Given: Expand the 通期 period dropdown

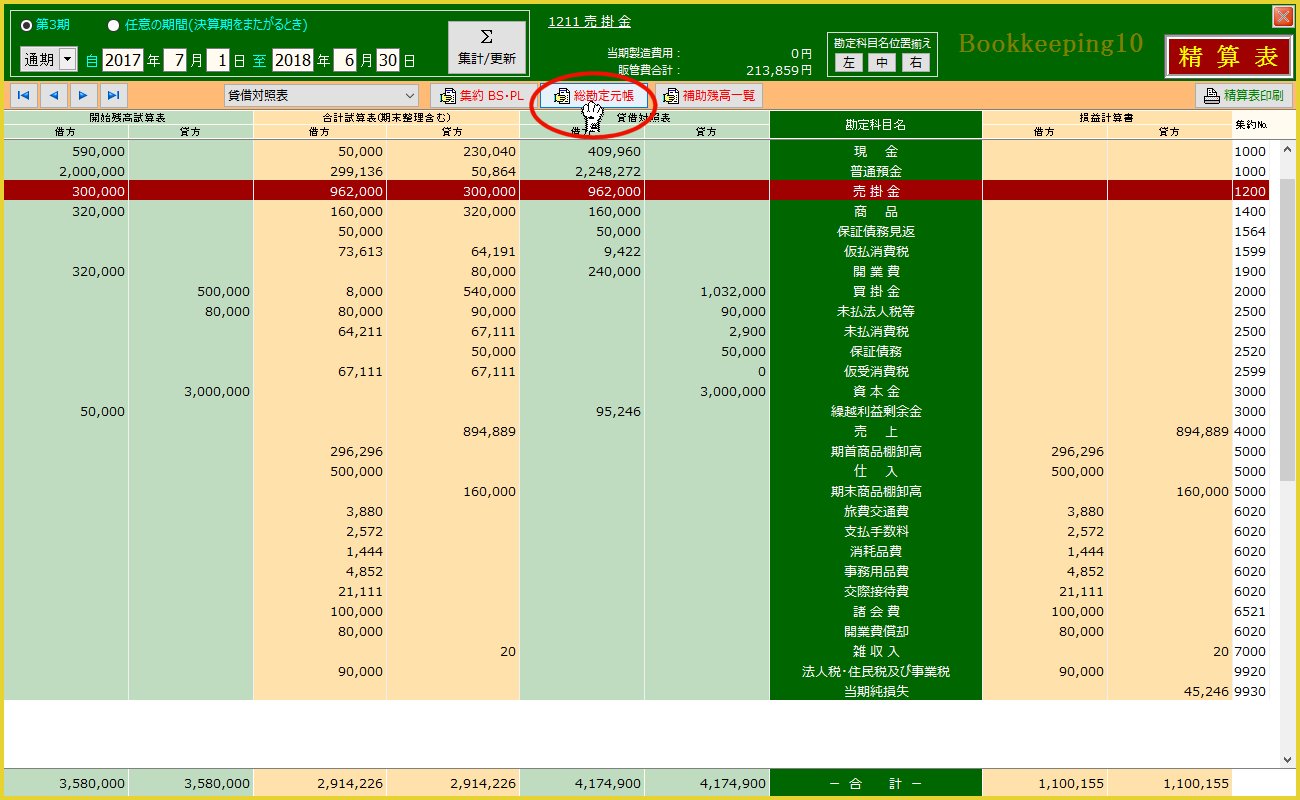Looking at the screenshot, I should click(68, 60).
